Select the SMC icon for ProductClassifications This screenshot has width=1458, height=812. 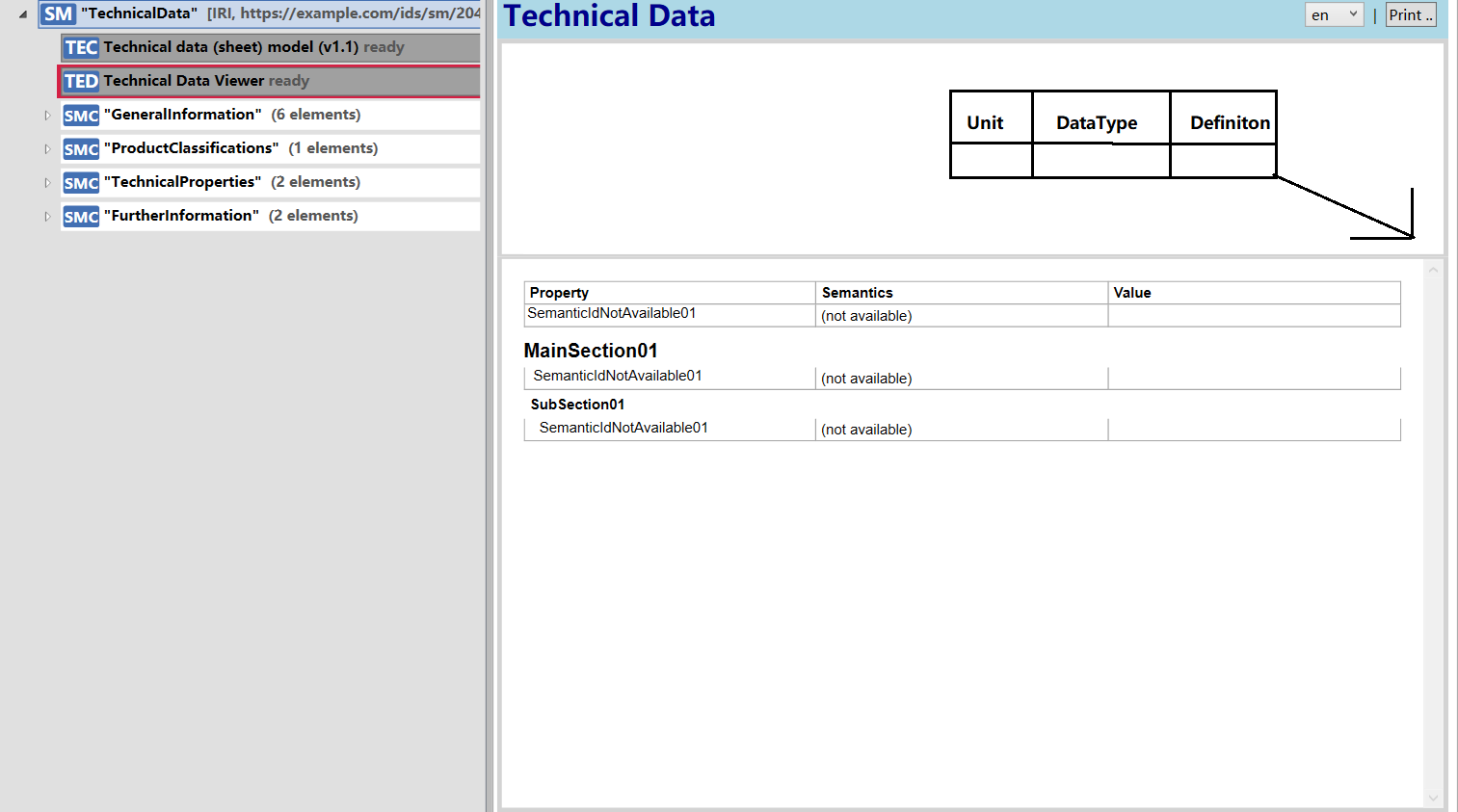(81, 148)
